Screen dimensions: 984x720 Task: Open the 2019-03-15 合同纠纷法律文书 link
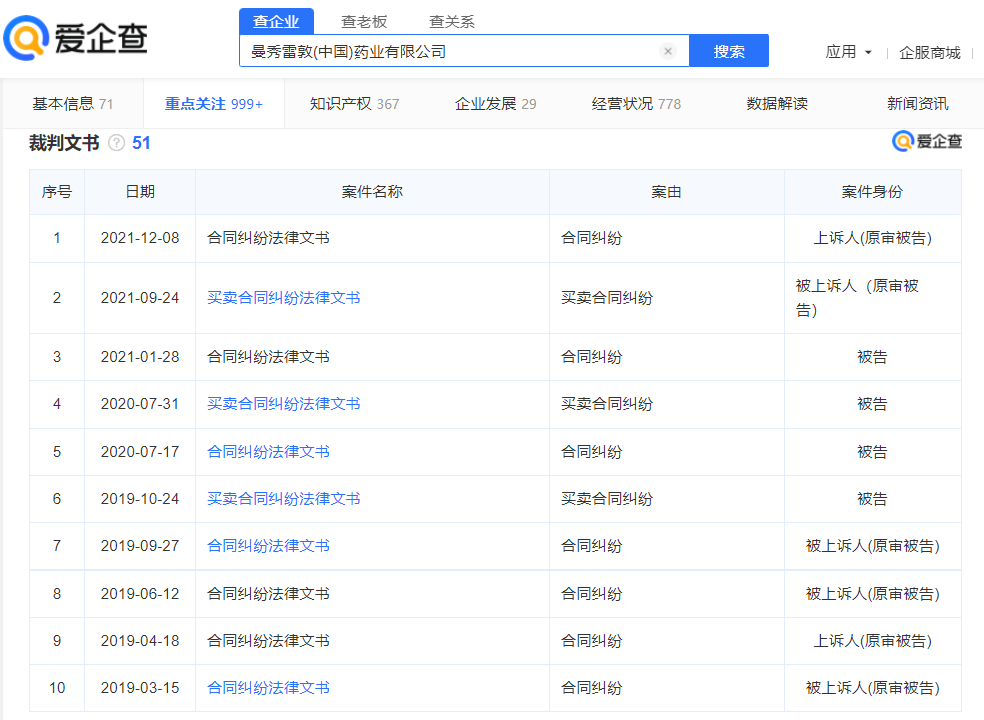pos(268,688)
